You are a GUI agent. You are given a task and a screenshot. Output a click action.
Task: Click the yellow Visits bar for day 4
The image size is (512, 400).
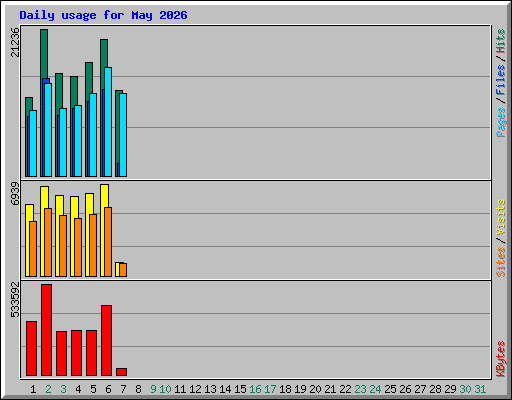(73, 236)
